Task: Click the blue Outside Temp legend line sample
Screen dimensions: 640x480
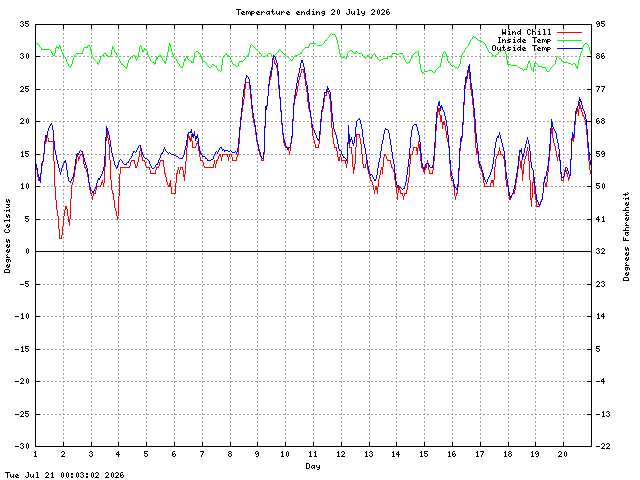Action: (x=569, y=49)
